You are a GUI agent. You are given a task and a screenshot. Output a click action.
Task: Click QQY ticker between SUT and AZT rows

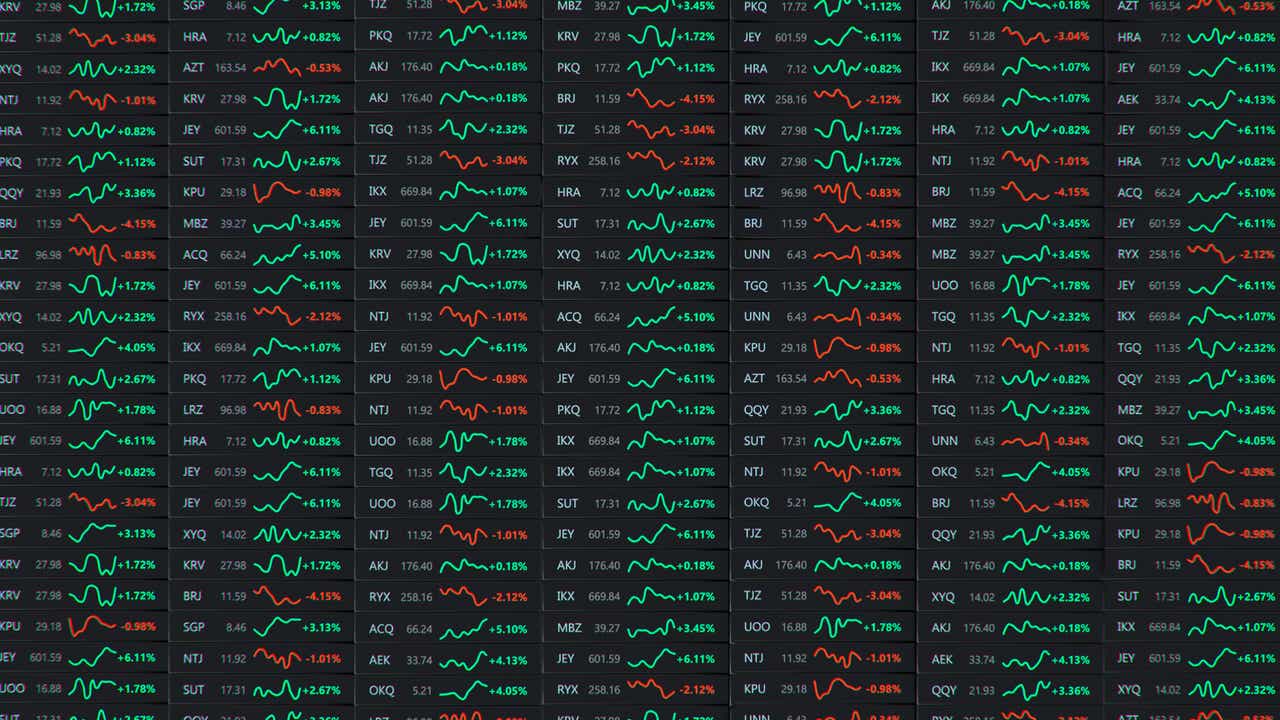(823, 410)
